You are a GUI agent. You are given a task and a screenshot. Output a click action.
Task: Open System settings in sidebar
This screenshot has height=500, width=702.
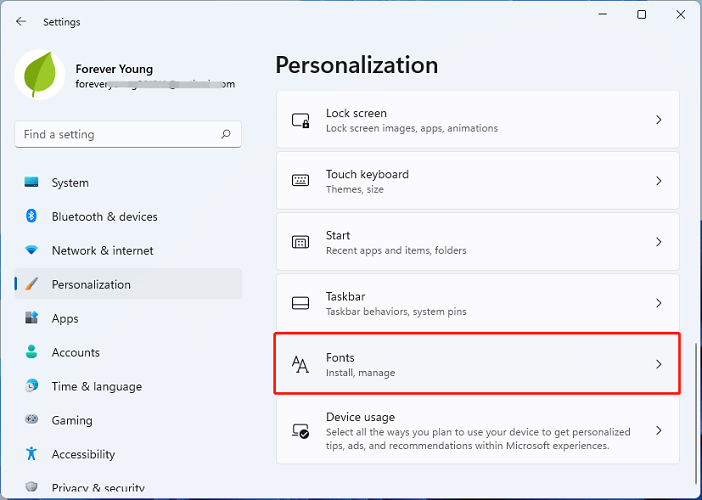point(70,183)
